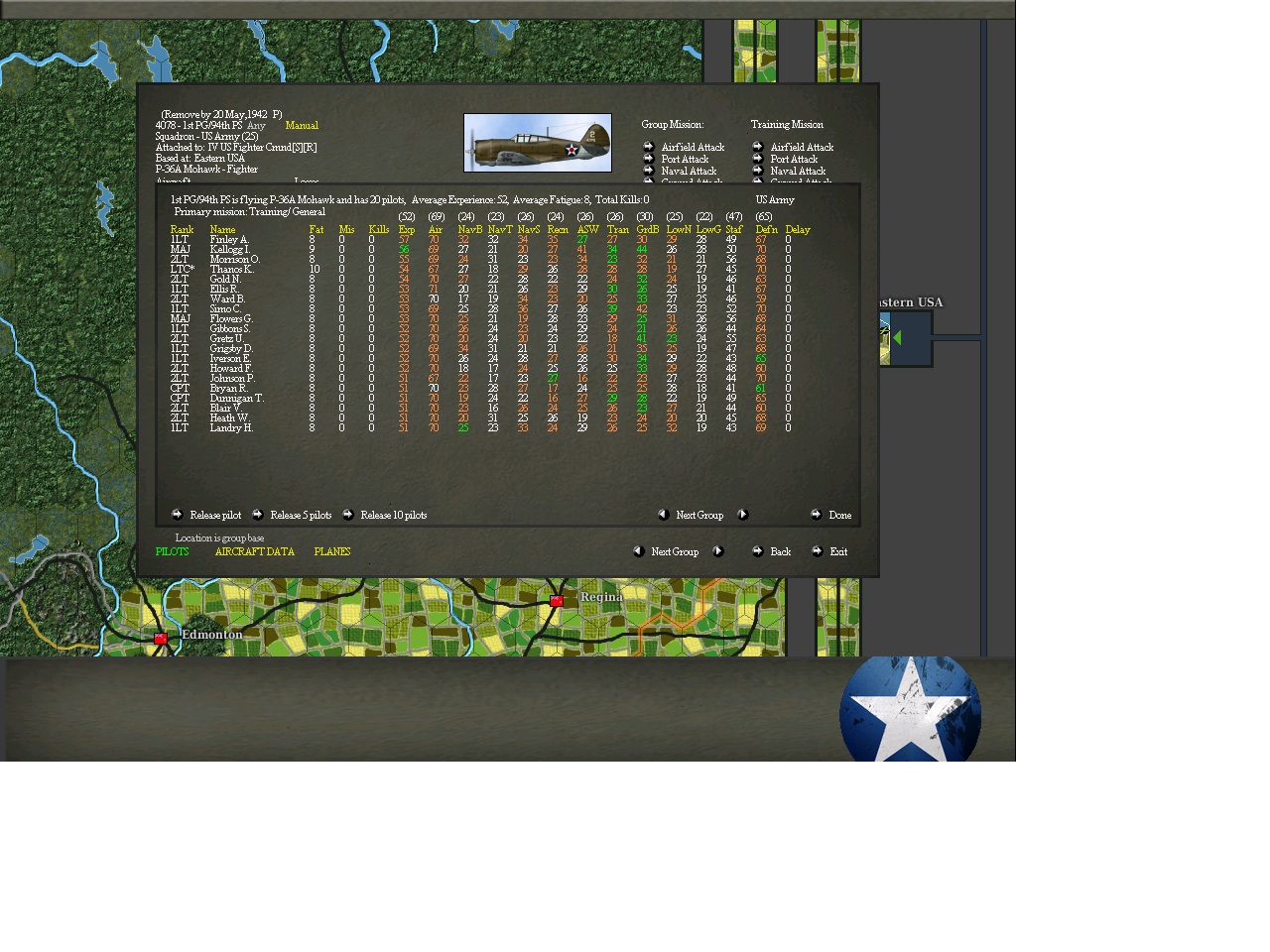Select pilot Finley A.
1270x952 pixels.
(x=229, y=240)
